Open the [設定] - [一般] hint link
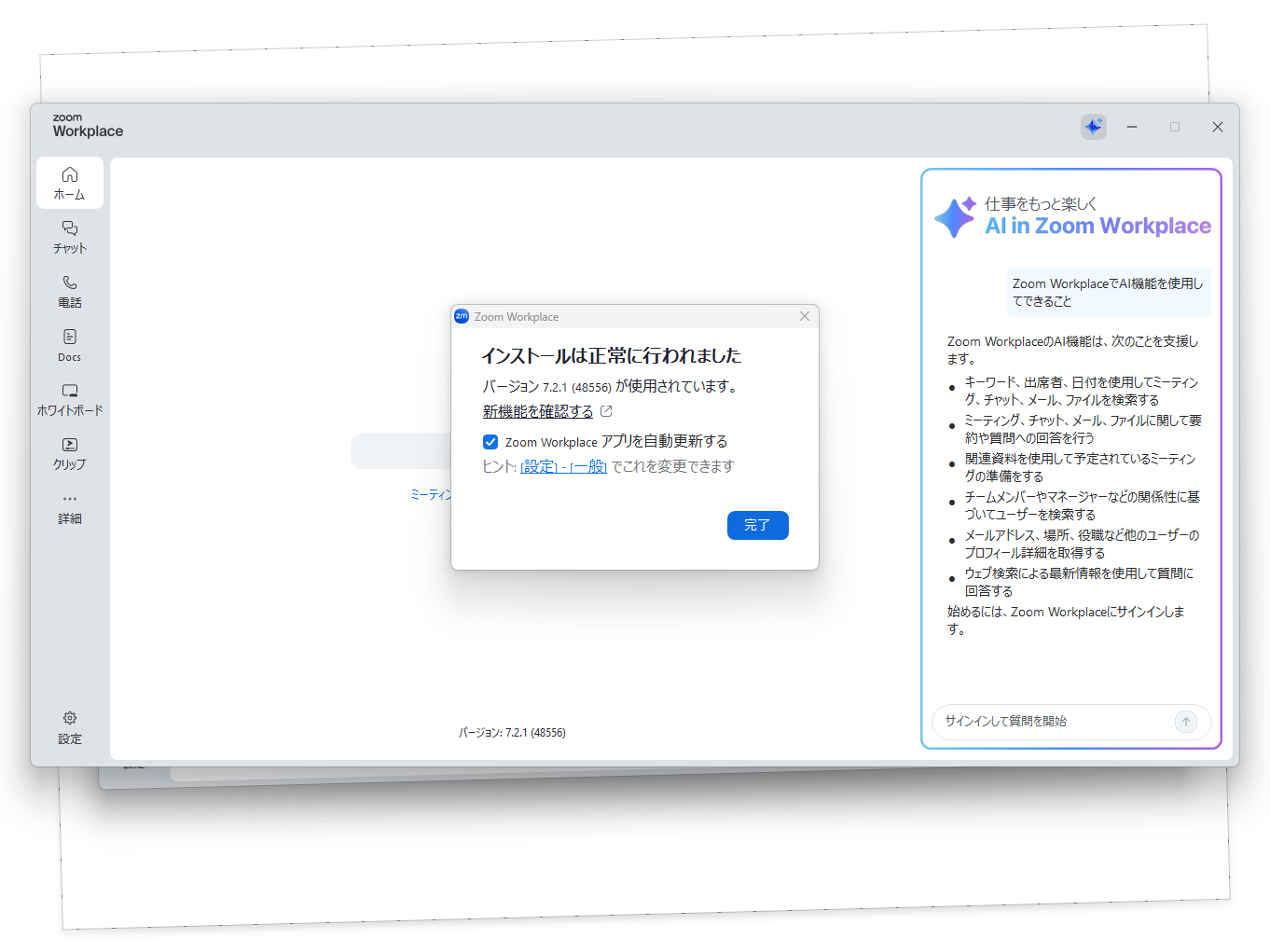1270x952 pixels. pos(563,466)
